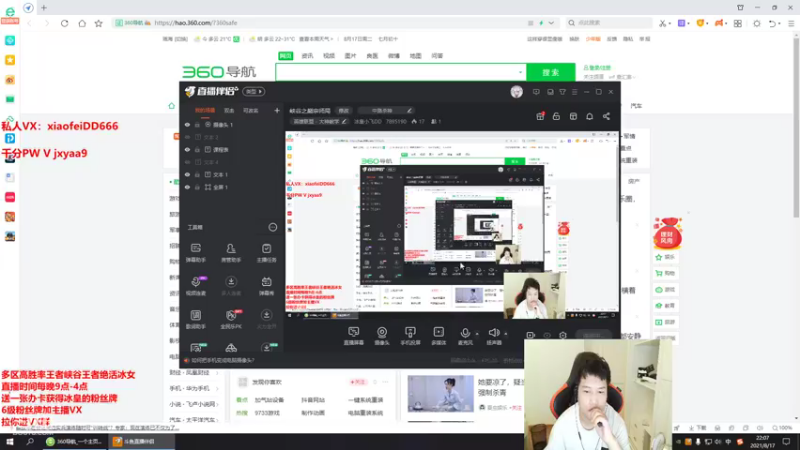The height and width of the screenshot is (450, 800).
Task: Click the green 搜索 search button
Action: pyautogui.click(x=551, y=72)
